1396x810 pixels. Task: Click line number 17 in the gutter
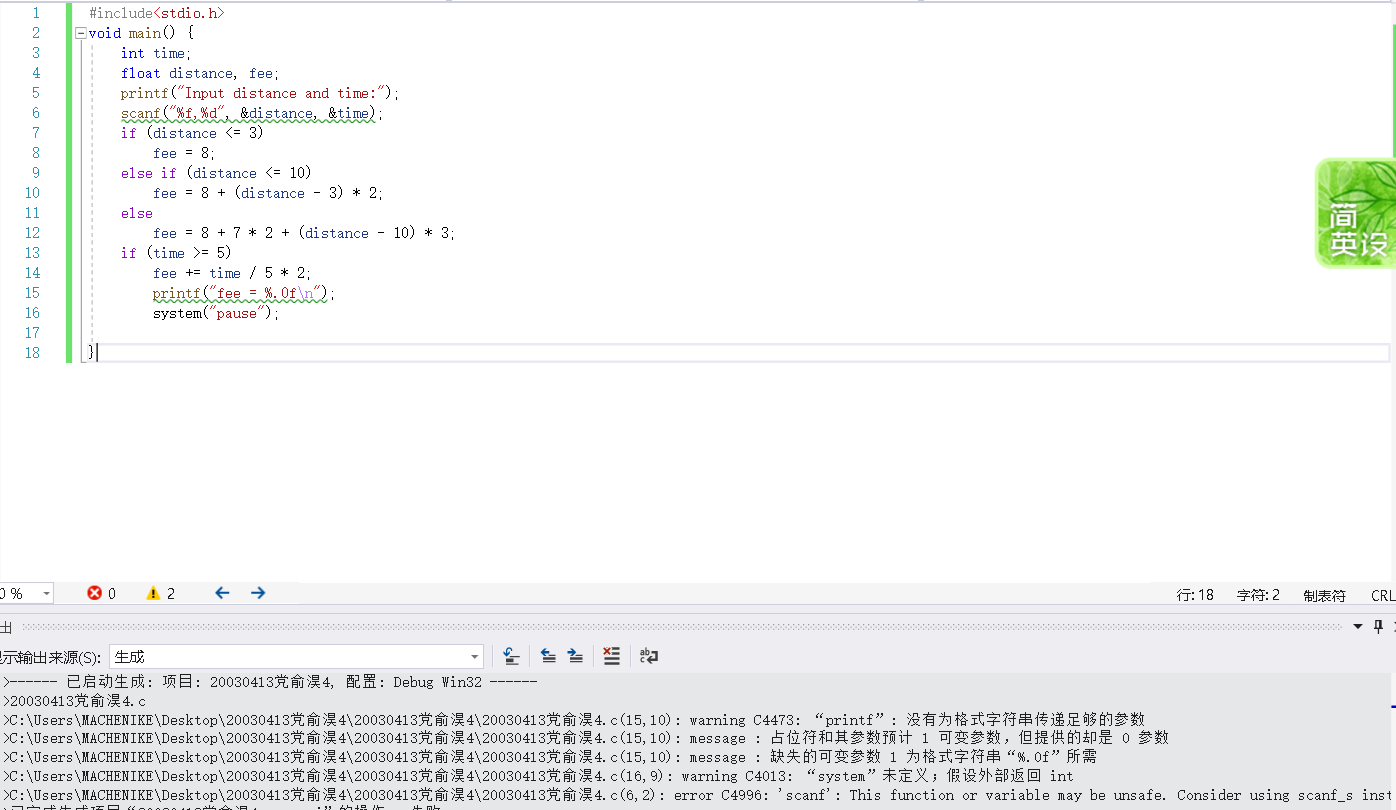point(33,333)
